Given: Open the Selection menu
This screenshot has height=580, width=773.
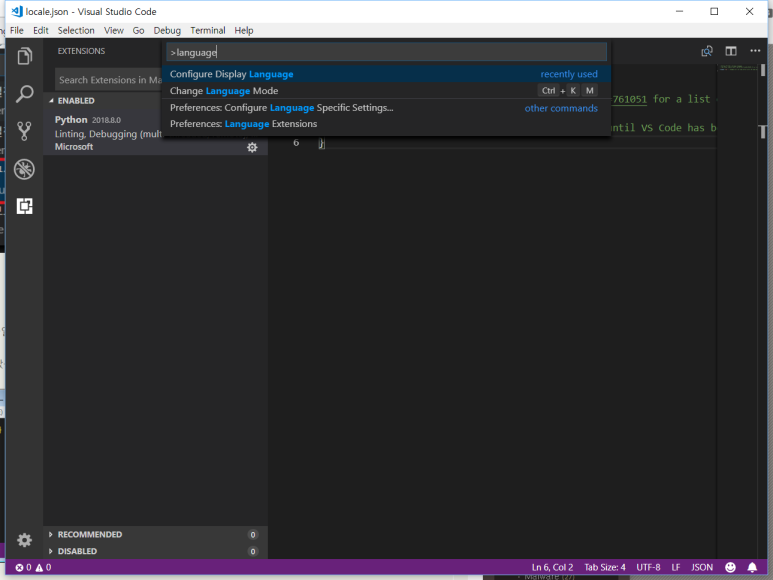Looking at the screenshot, I should pyautogui.click(x=76, y=31).
